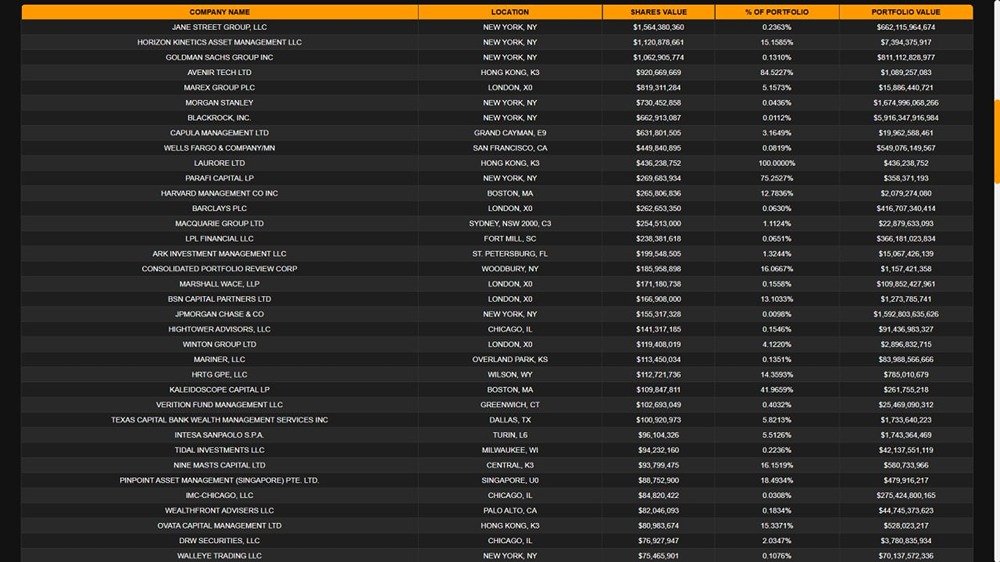Select JANE STREET GROUP, LLC company name
The width and height of the screenshot is (1000, 562).
point(219,27)
